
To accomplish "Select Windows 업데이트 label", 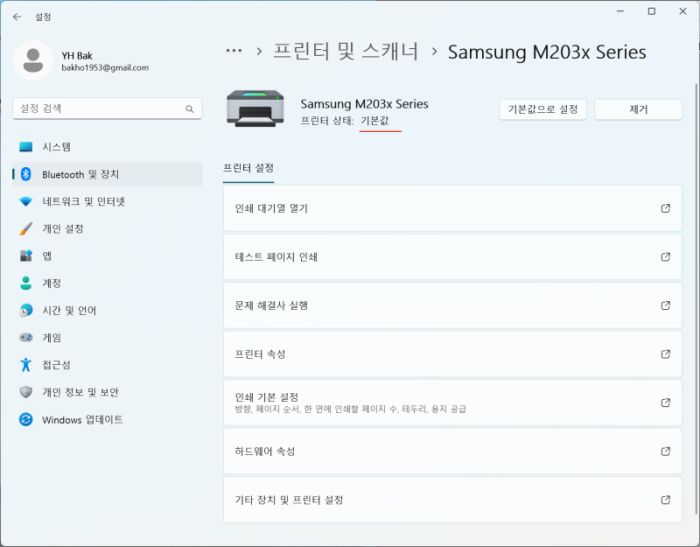I will coord(83,420).
